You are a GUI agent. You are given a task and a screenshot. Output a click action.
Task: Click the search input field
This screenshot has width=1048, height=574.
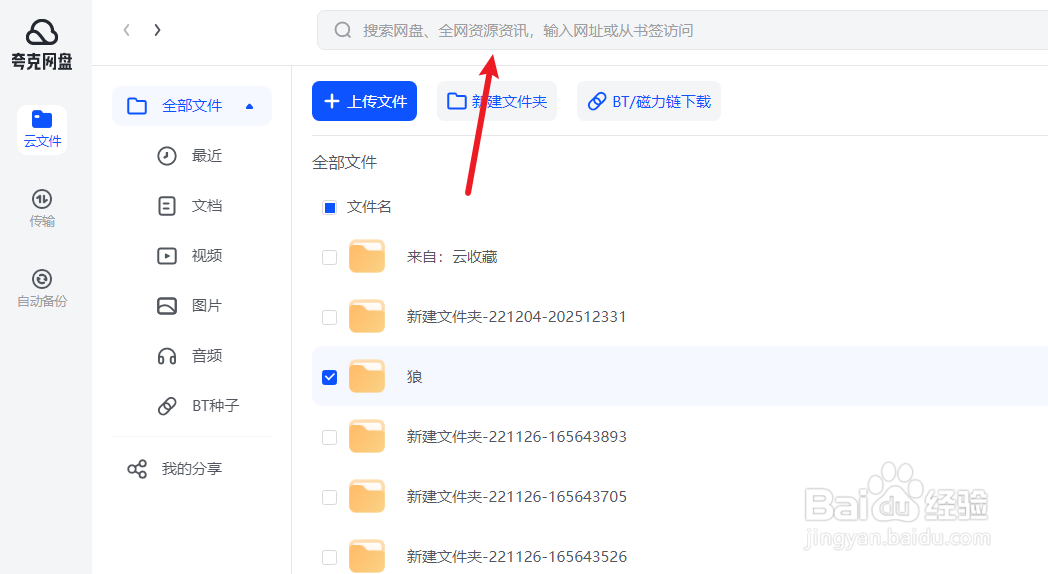click(x=682, y=30)
